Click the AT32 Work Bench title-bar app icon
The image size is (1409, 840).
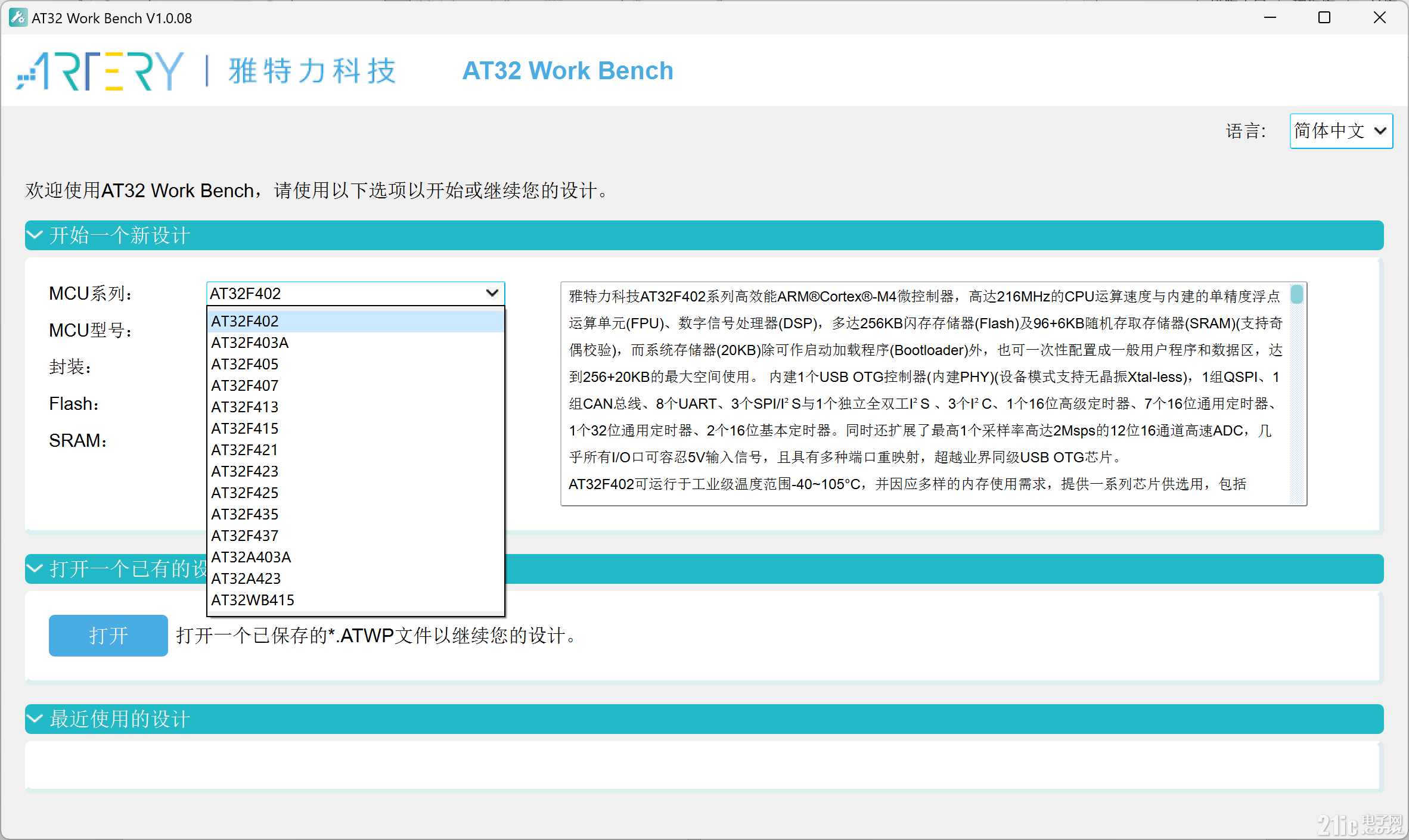(x=18, y=18)
